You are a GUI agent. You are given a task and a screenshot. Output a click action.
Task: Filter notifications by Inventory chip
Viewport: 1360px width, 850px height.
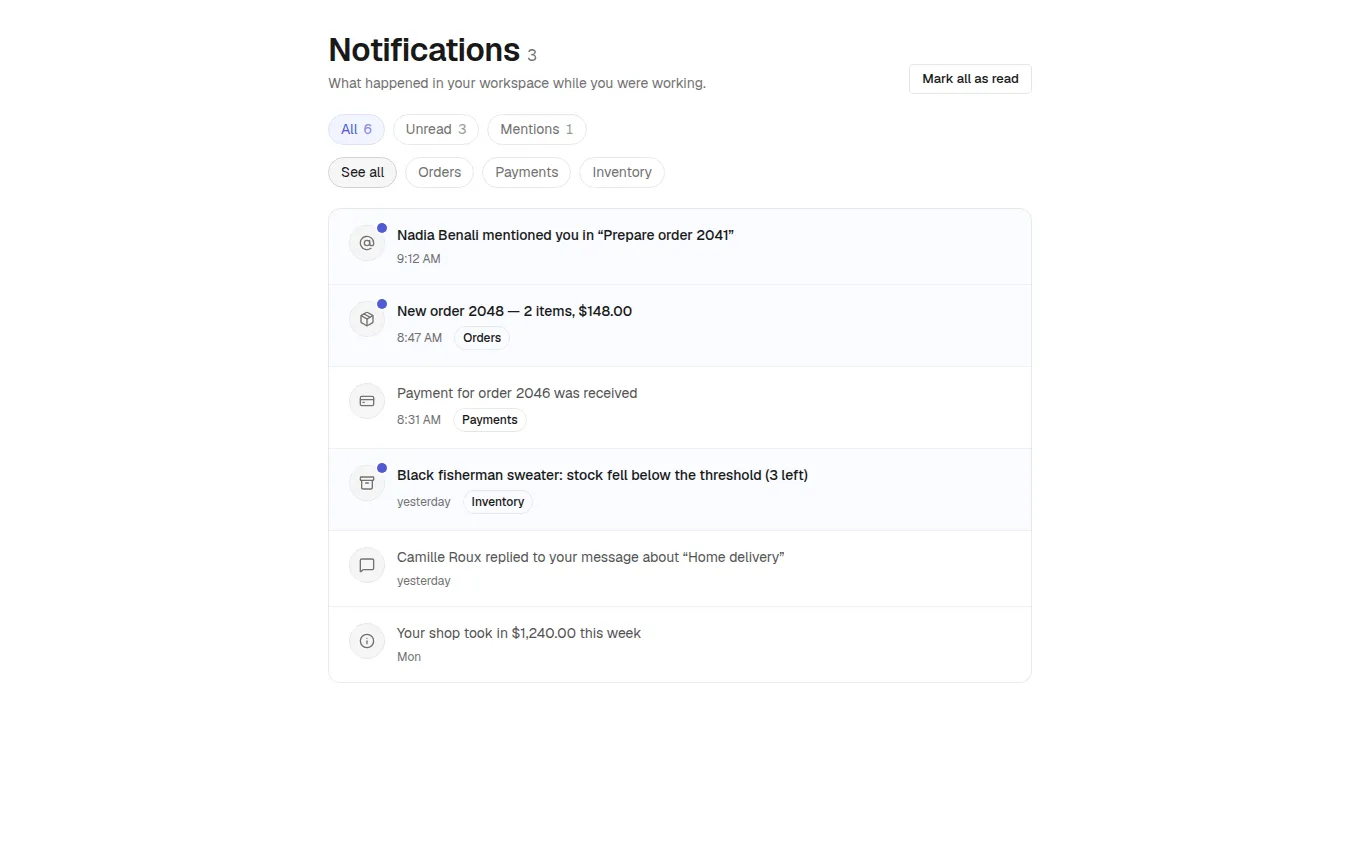click(622, 172)
